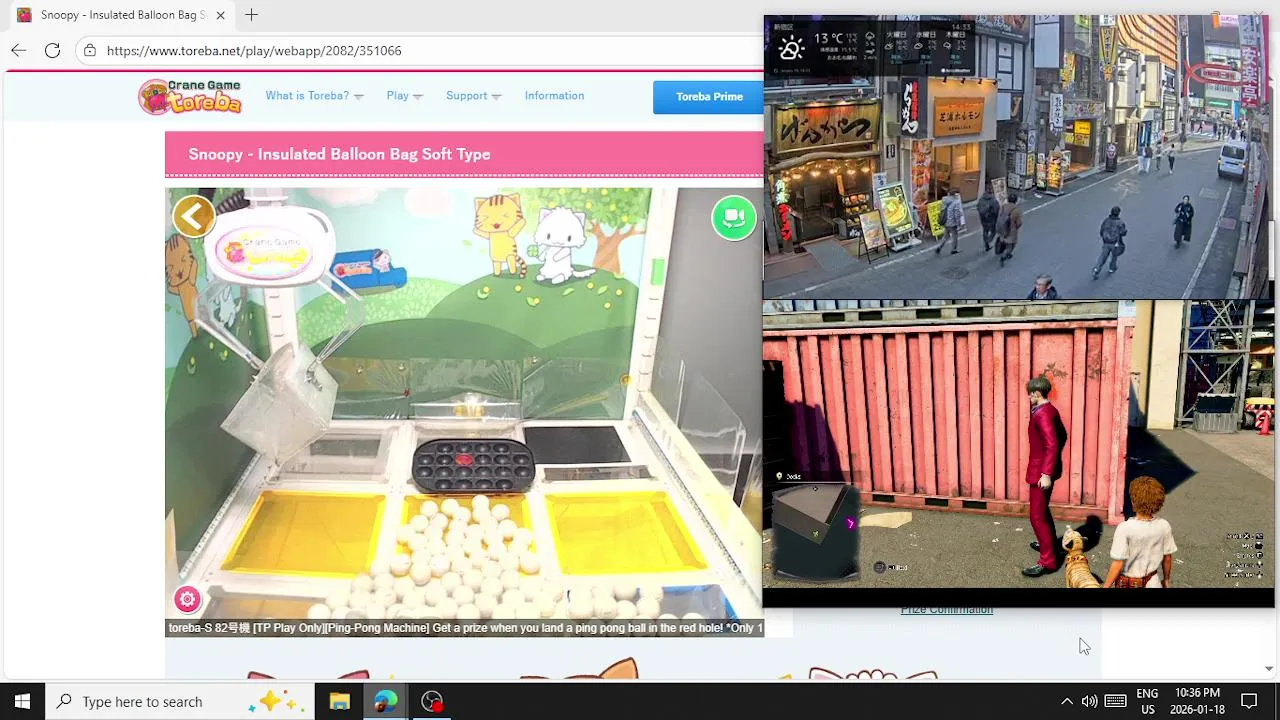The width and height of the screenshot is (1280, 720).
Task: Switch ENG US input language
Action: coord(1147,701)
